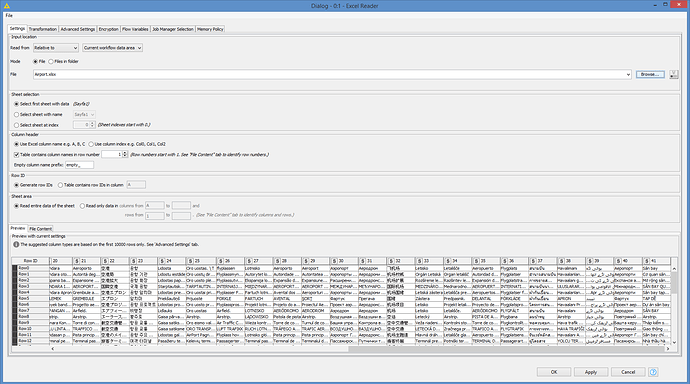Click the String type icon of column 23
690x384 pixels.
(134, 261)
